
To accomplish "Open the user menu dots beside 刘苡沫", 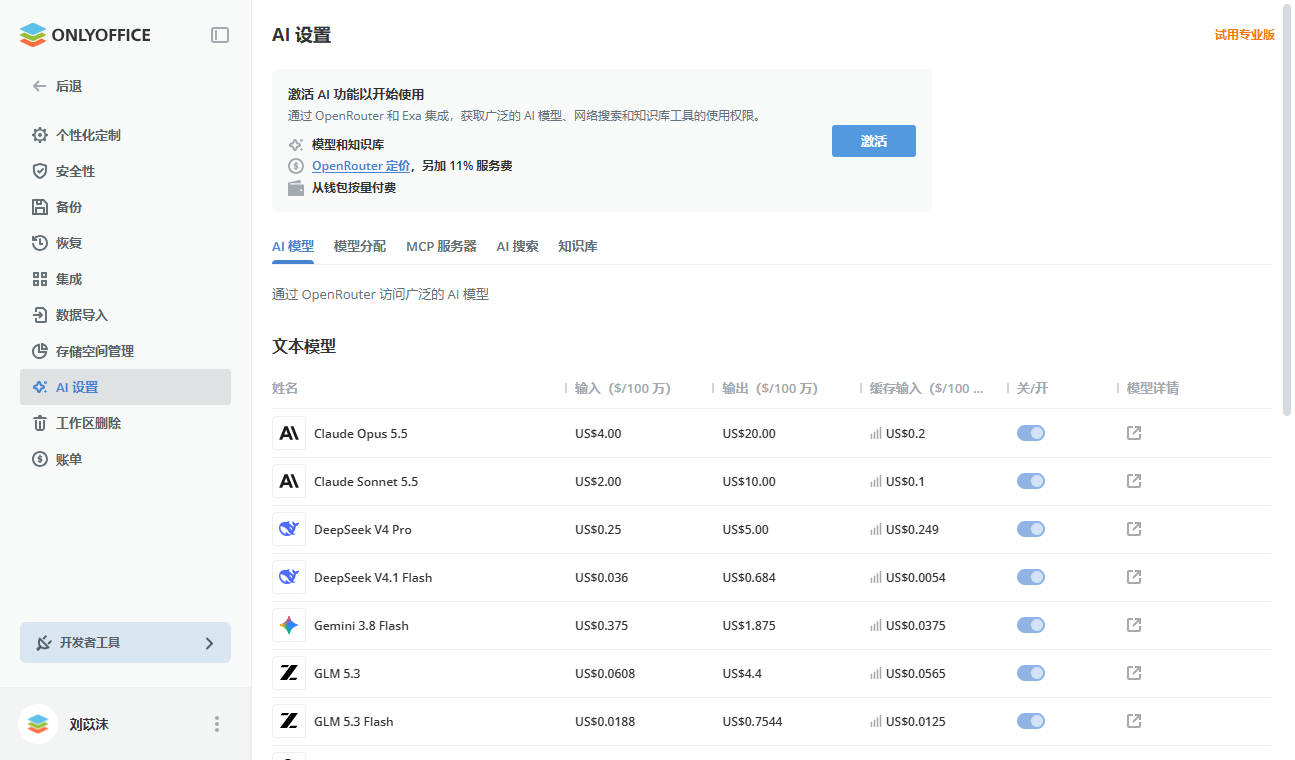I will pyautogui.click(x=217, y=724).
